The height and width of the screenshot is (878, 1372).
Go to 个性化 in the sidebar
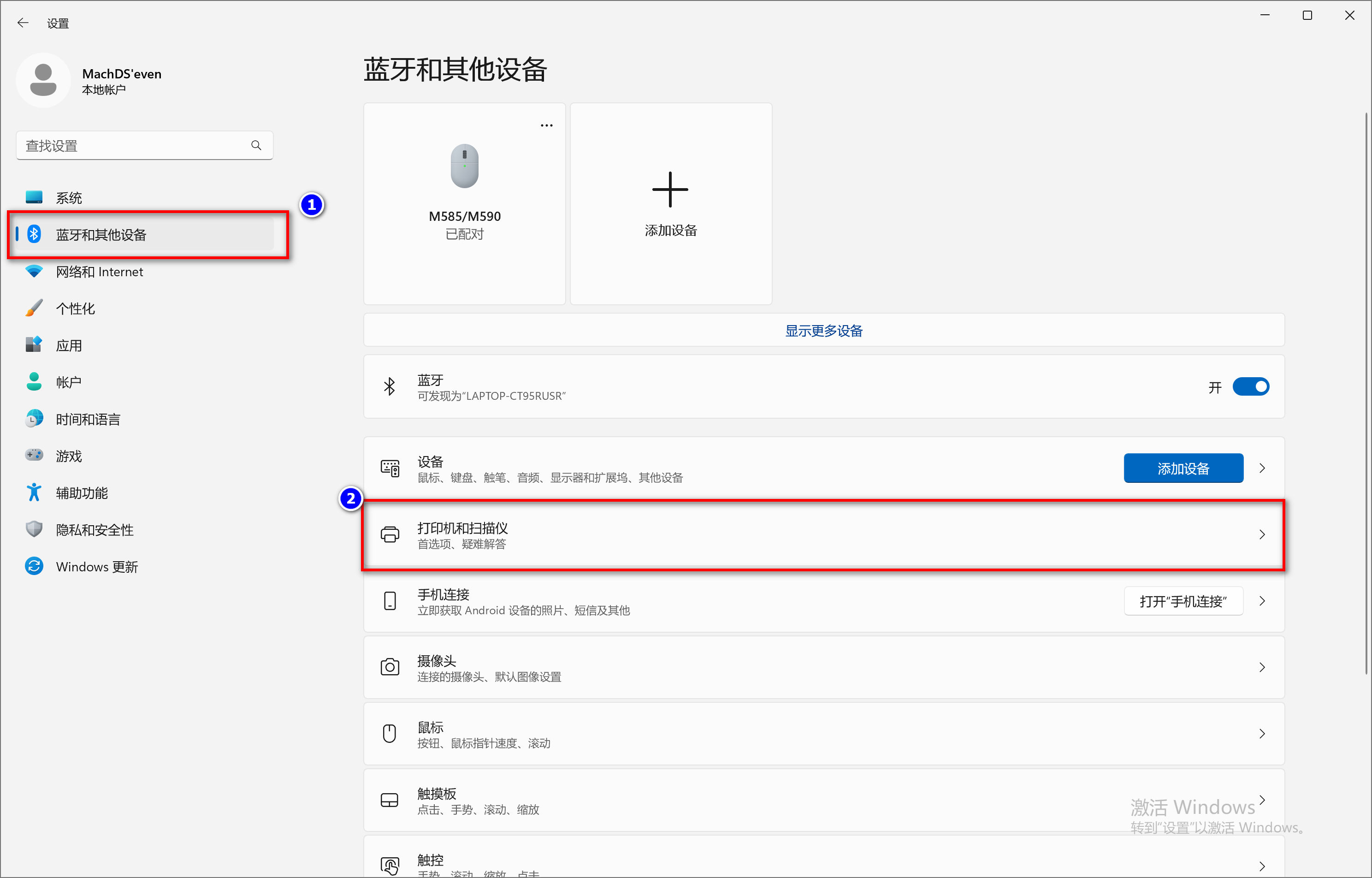[x=75, y=308]
